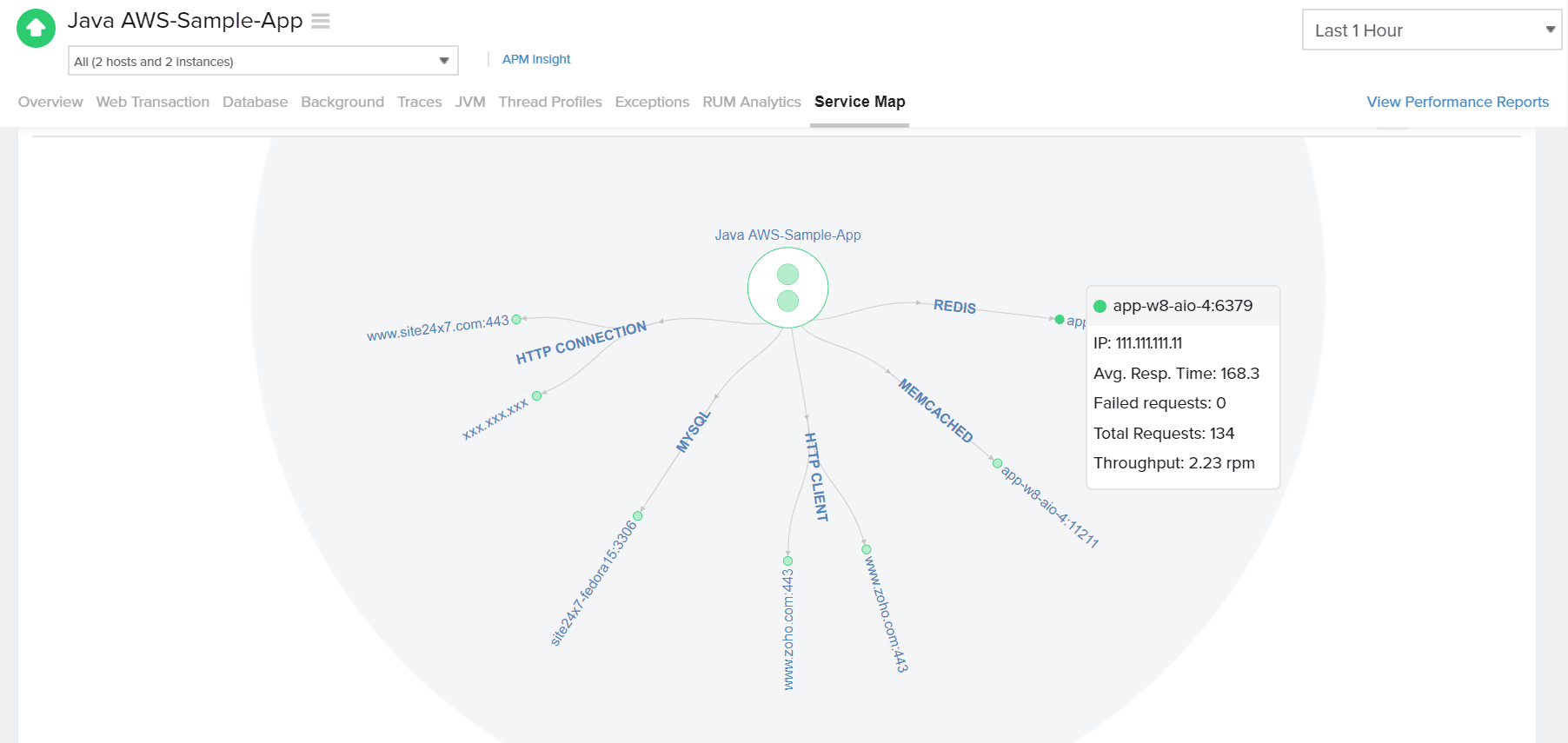Open the Thread Profiles tab

(550, 102)
